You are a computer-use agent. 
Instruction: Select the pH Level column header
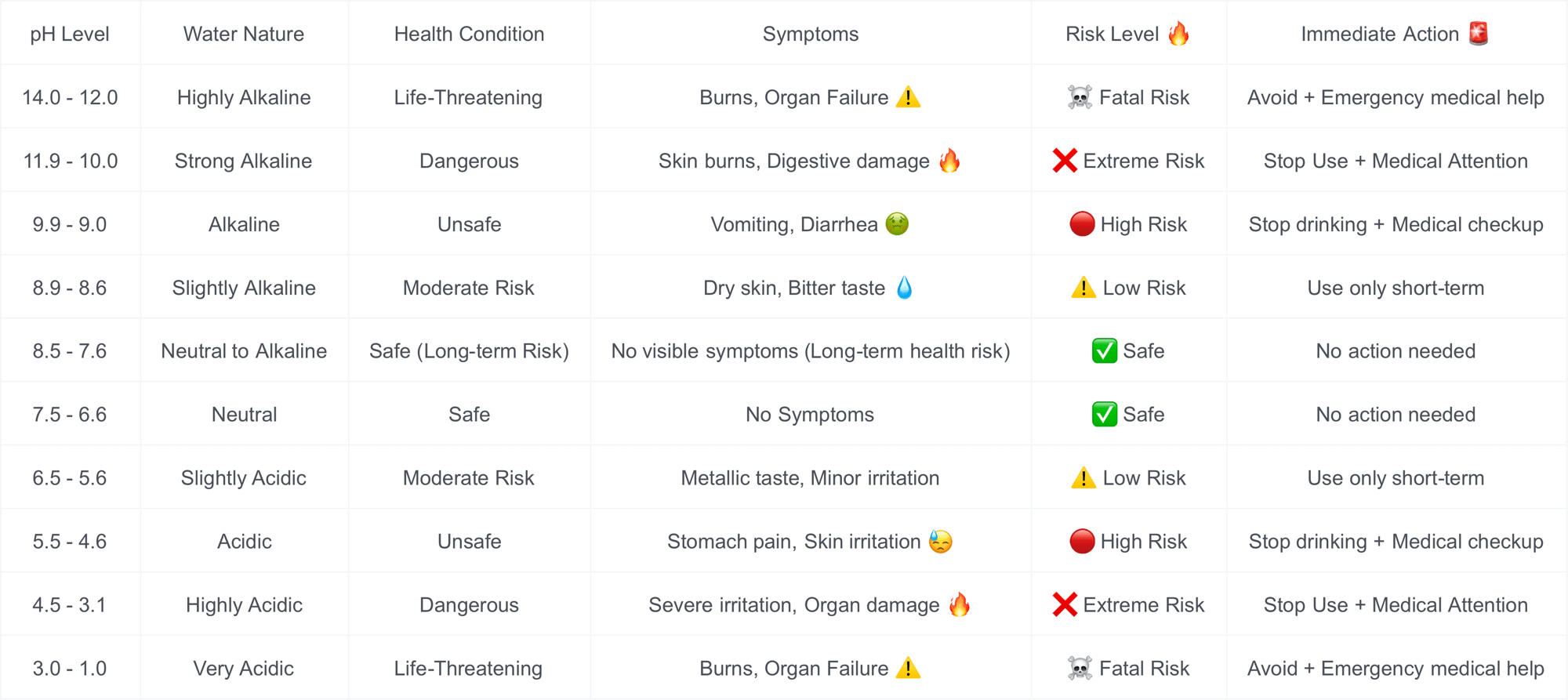70,34
